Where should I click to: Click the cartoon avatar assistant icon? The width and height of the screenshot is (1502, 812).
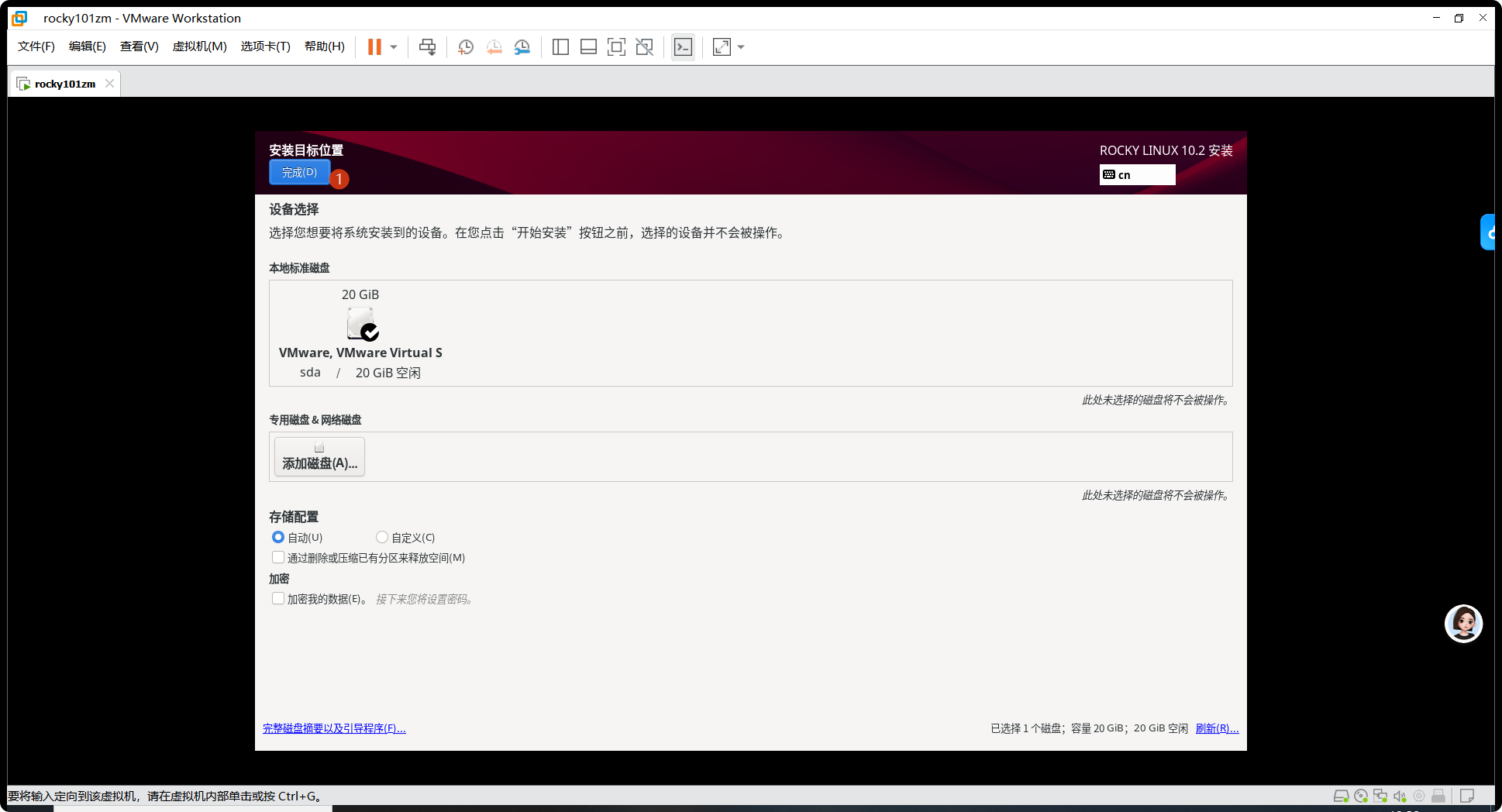[x=1463, y=624]
